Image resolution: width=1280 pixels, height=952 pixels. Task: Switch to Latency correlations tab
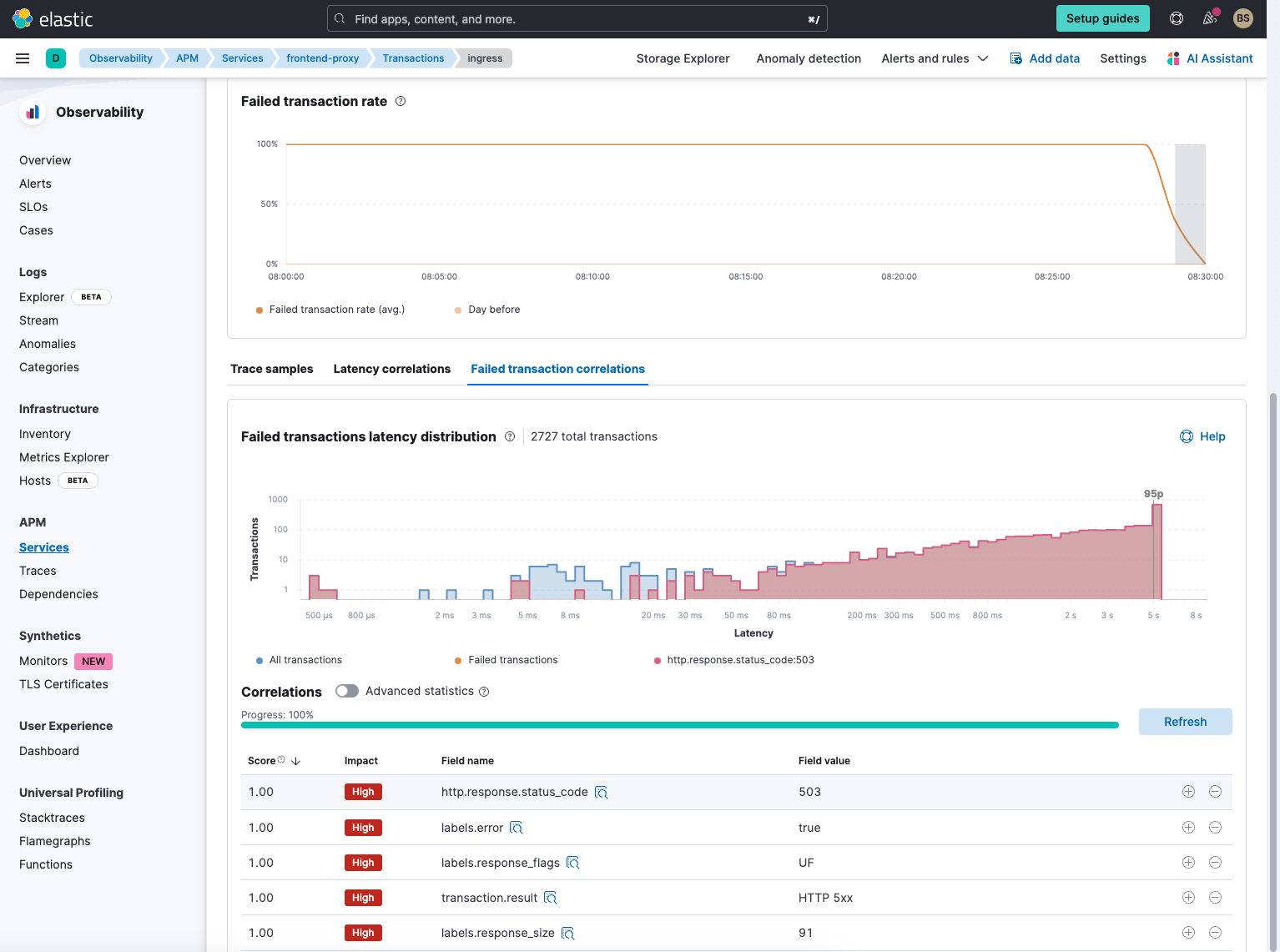coord(391,369)
